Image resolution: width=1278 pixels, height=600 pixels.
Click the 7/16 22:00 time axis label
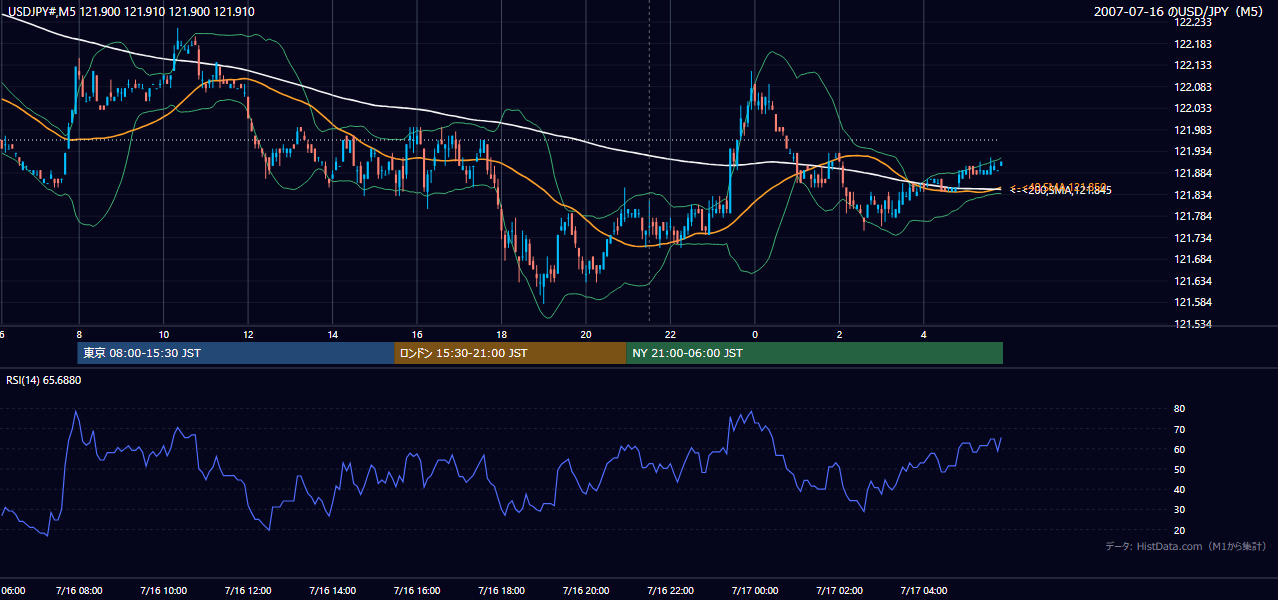click(x=670, y=591)
